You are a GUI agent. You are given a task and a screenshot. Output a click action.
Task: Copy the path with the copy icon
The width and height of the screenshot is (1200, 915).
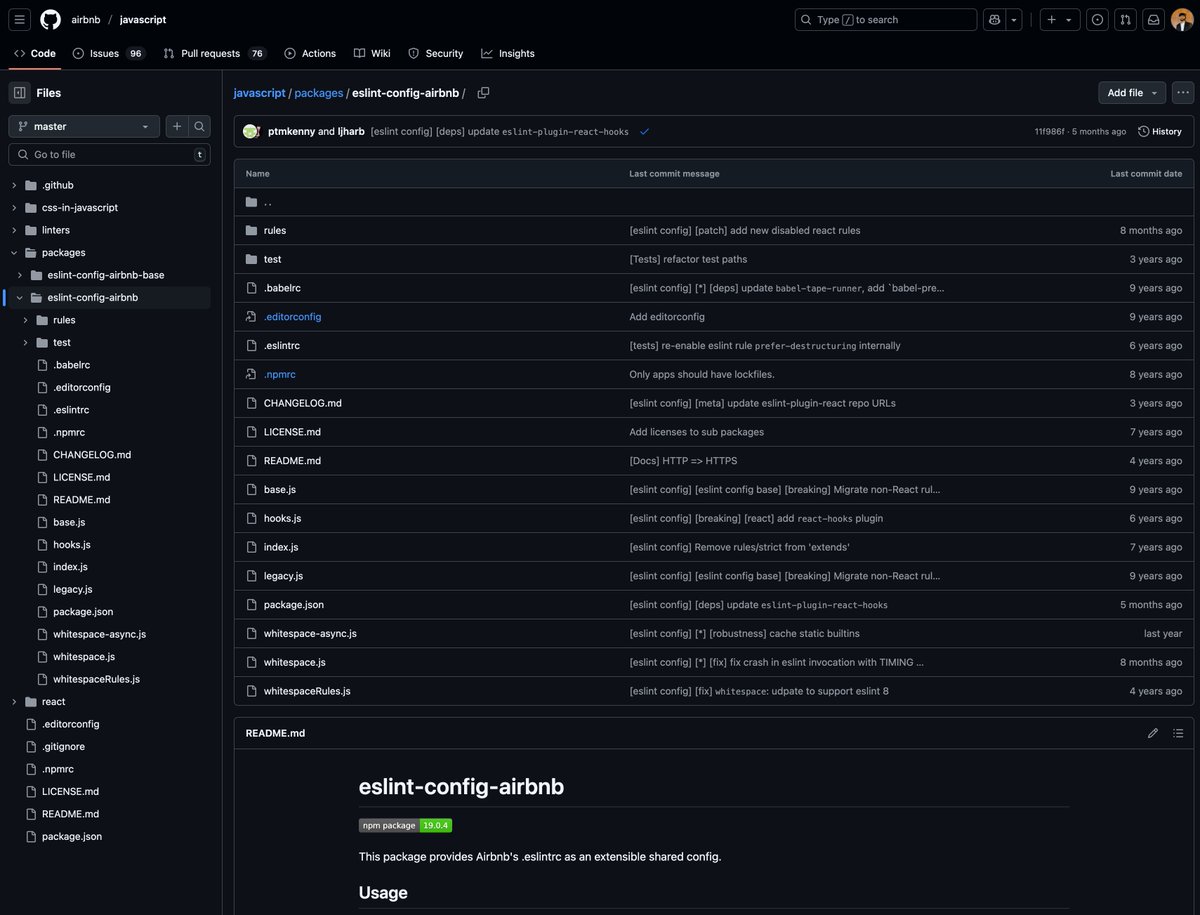coord(483,93)
